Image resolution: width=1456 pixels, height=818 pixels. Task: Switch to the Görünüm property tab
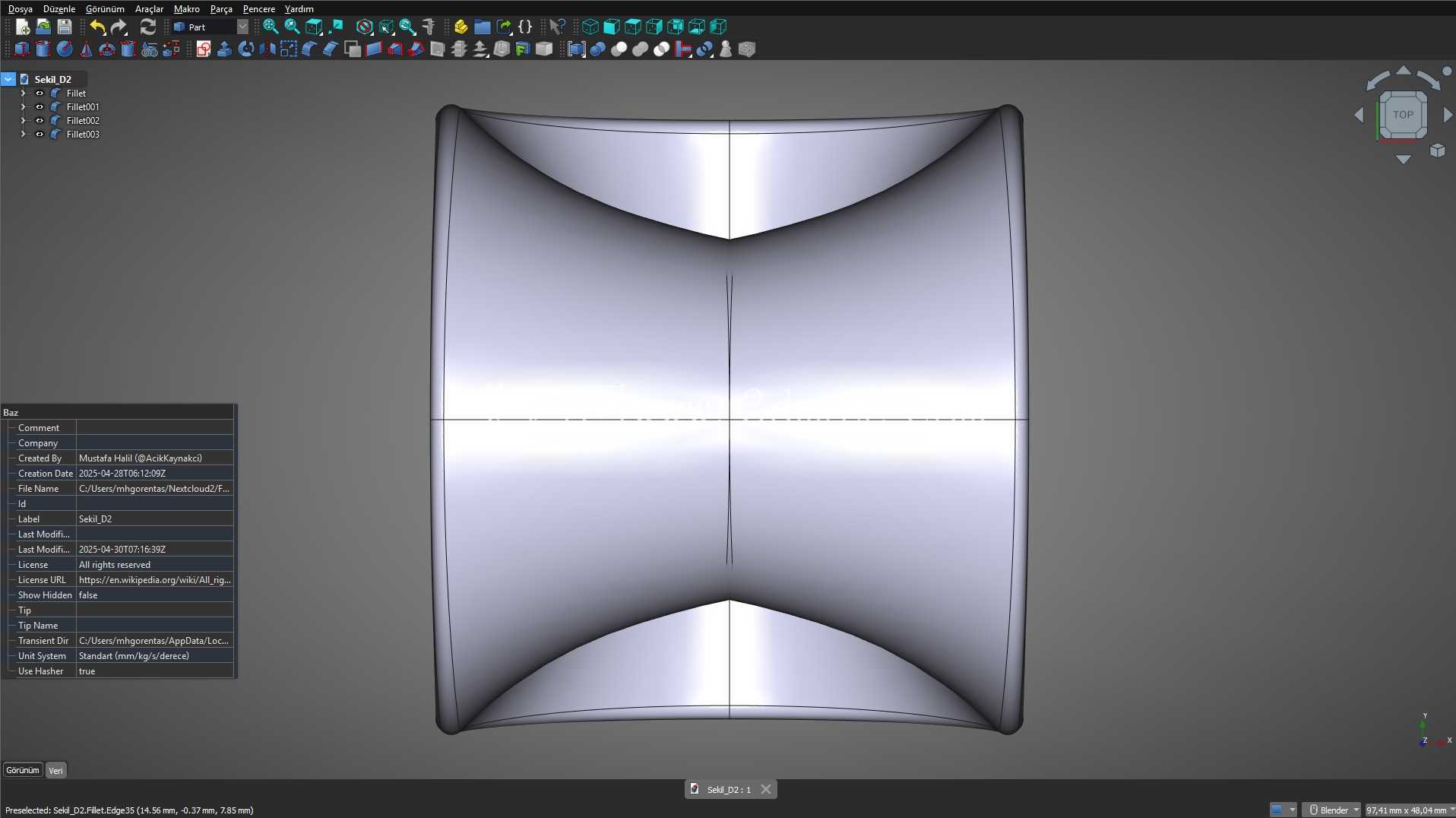22,770
